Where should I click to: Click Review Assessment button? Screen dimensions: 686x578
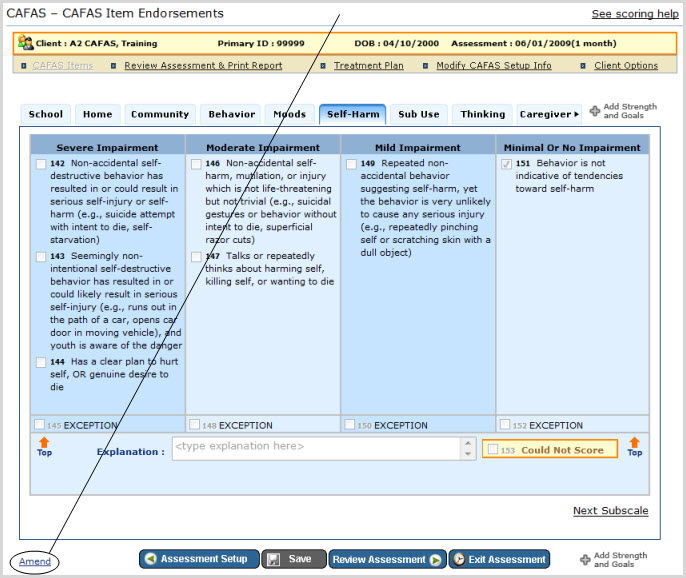(387, 559)
